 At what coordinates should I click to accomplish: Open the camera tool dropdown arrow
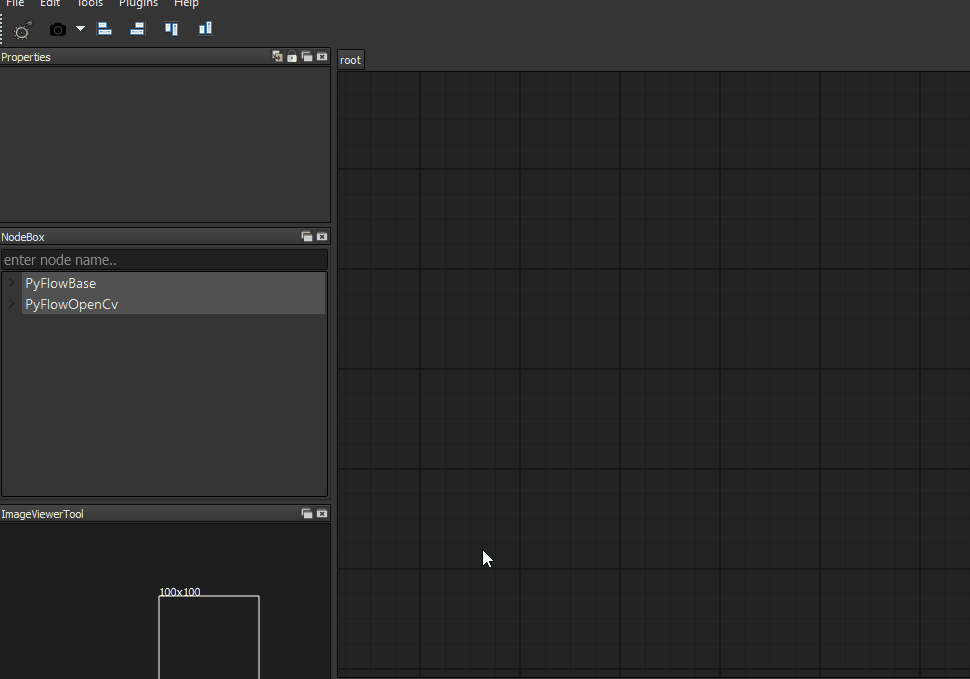coord(80,29)
